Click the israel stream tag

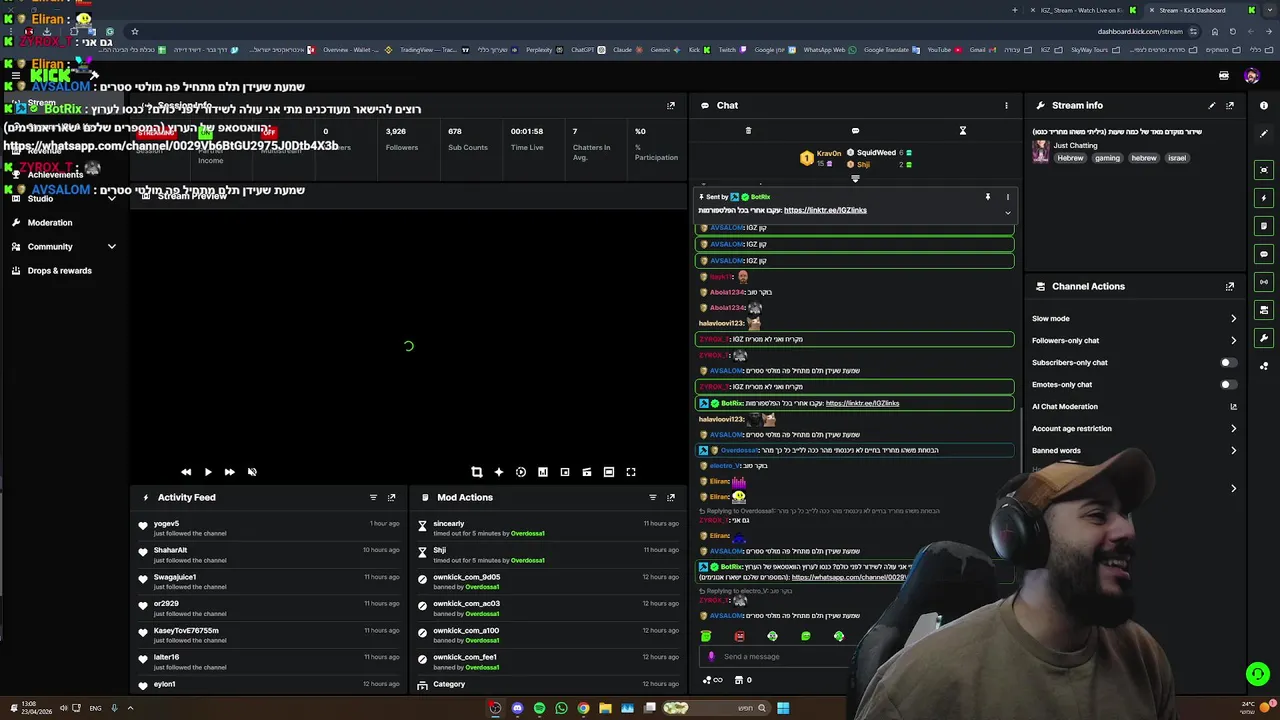[x=1177, y=158]
